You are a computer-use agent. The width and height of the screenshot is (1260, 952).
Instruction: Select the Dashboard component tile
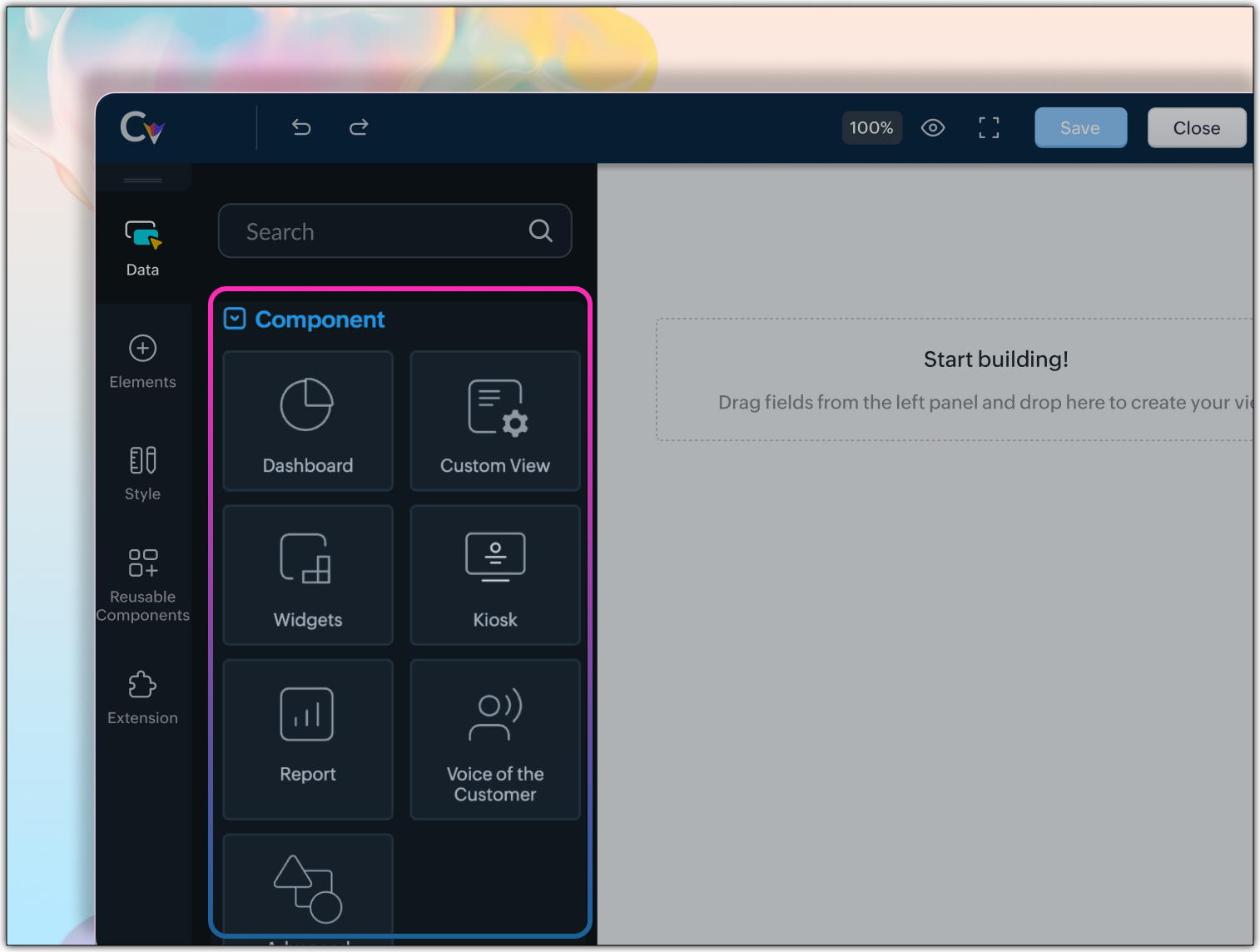(308, 421)
